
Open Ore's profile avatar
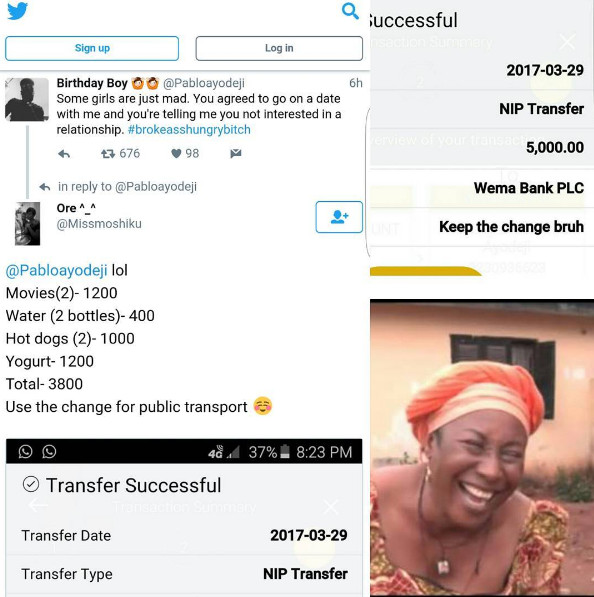[x=27, y=223]
